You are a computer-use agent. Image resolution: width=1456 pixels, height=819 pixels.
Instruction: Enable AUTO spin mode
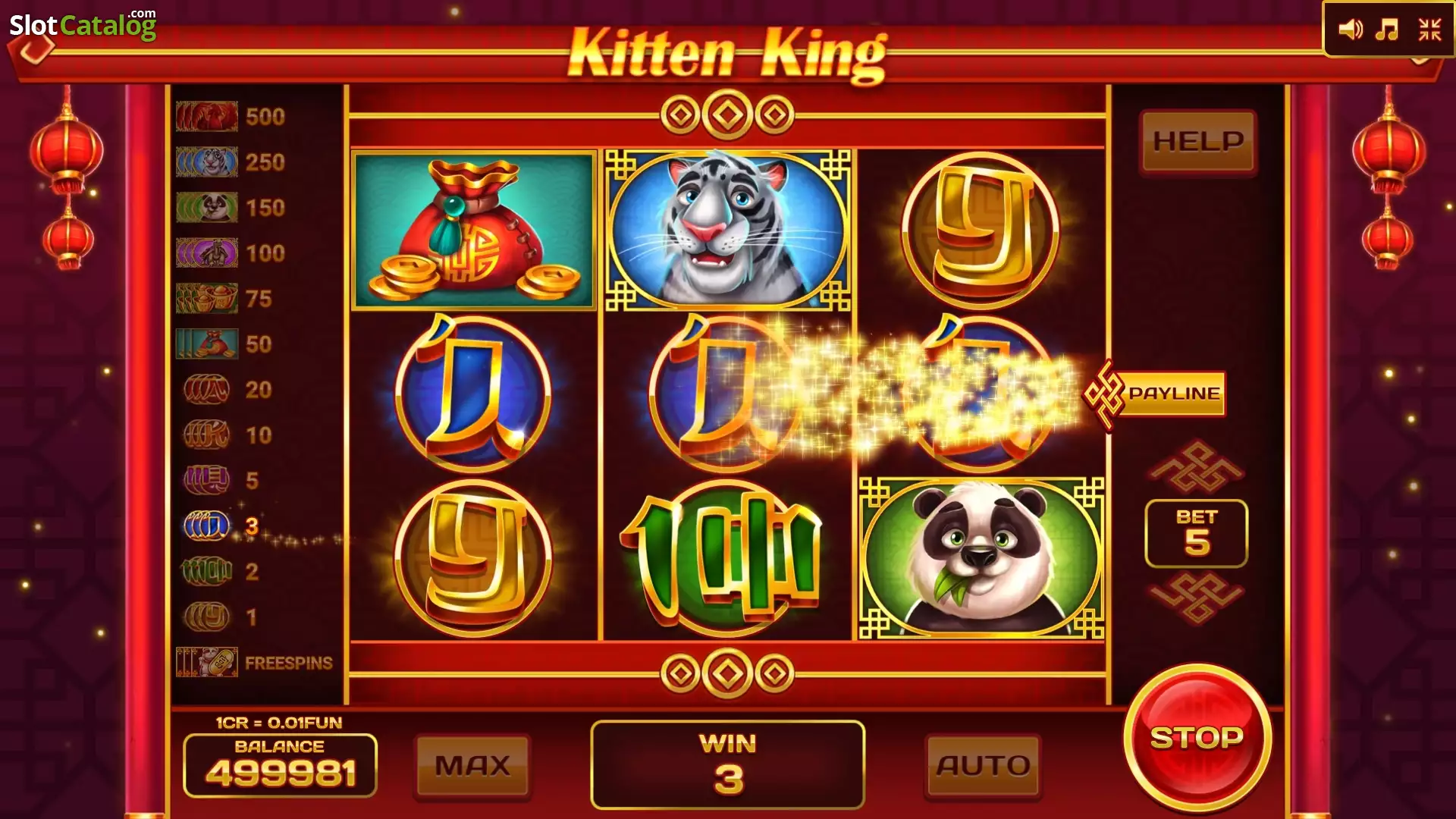pyautogui.click(x=983, y=766)
